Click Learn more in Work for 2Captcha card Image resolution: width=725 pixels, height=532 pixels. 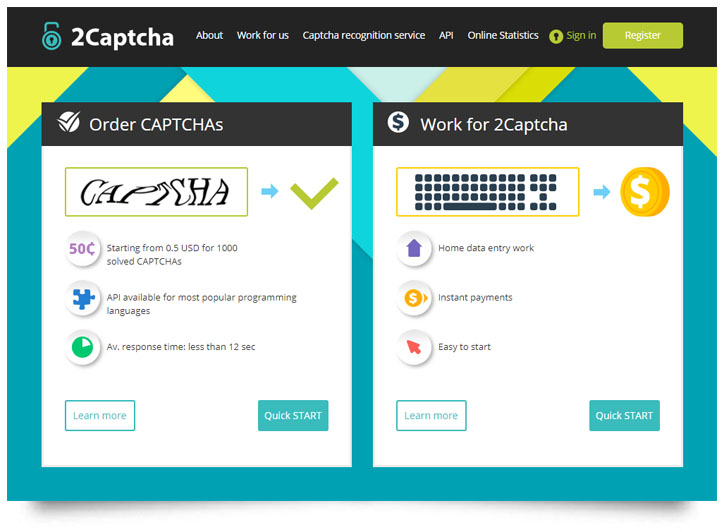tap(431, 416)
